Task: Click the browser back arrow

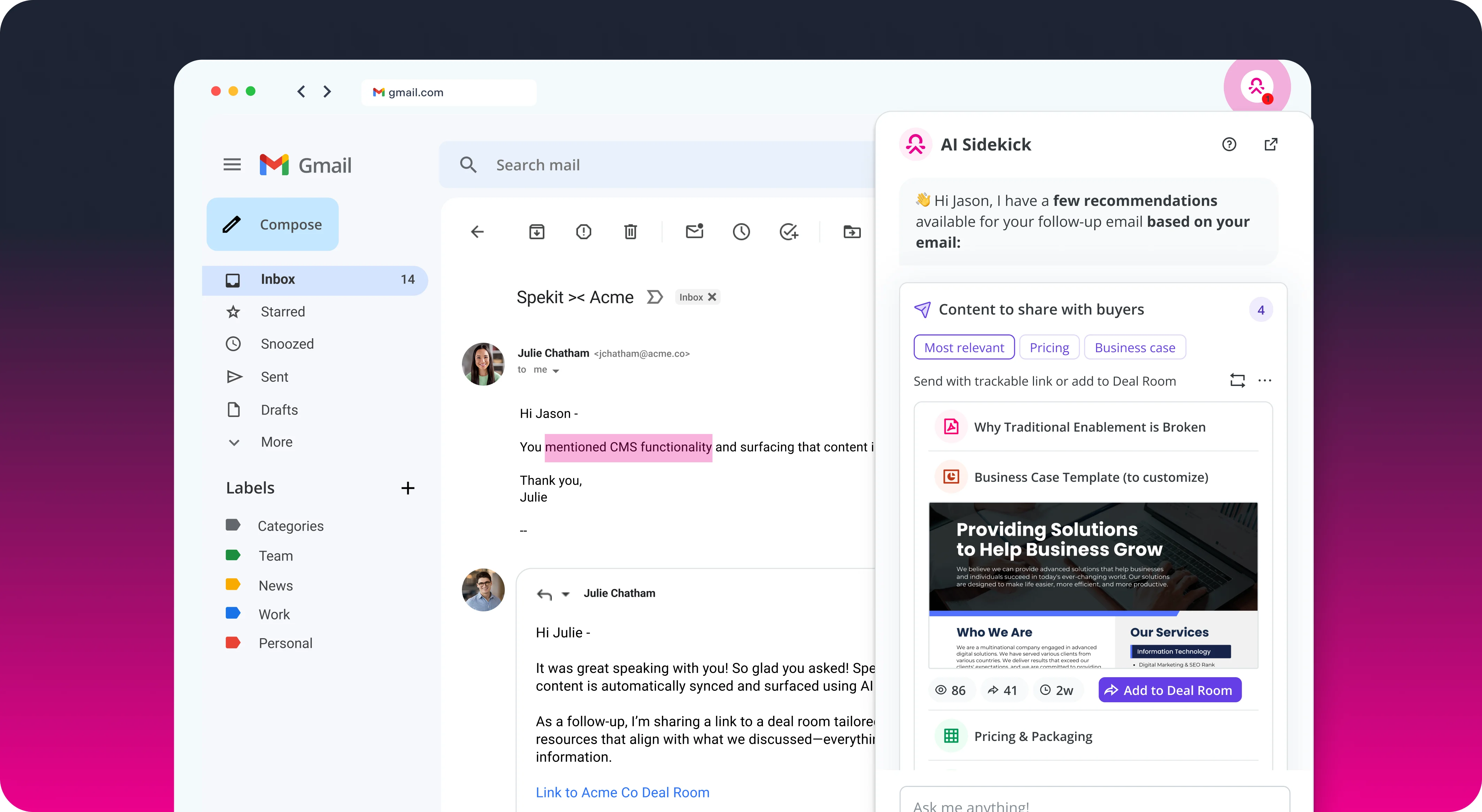Action: point(301,91)
